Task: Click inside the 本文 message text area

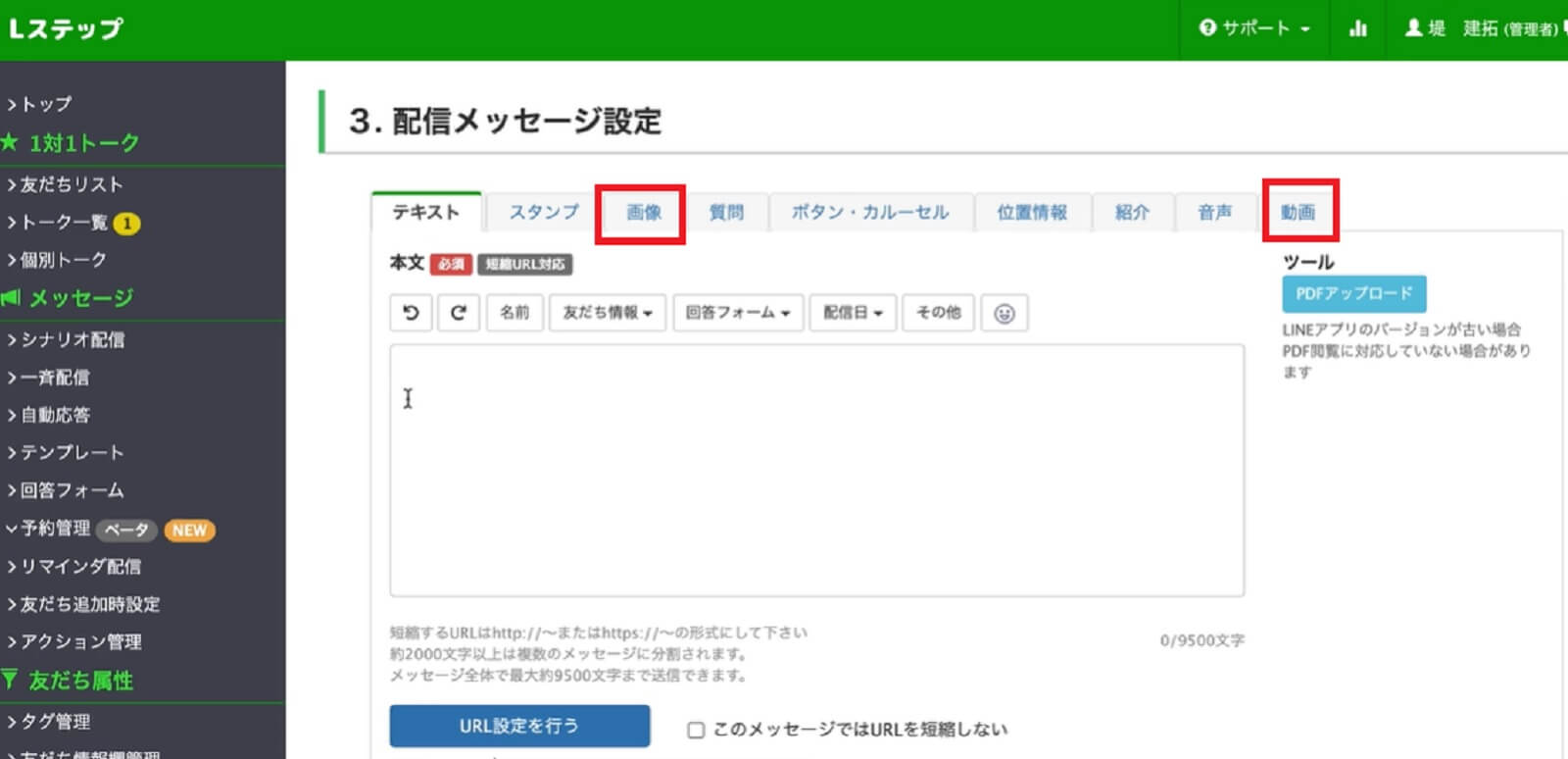Action: coord(816,471)
